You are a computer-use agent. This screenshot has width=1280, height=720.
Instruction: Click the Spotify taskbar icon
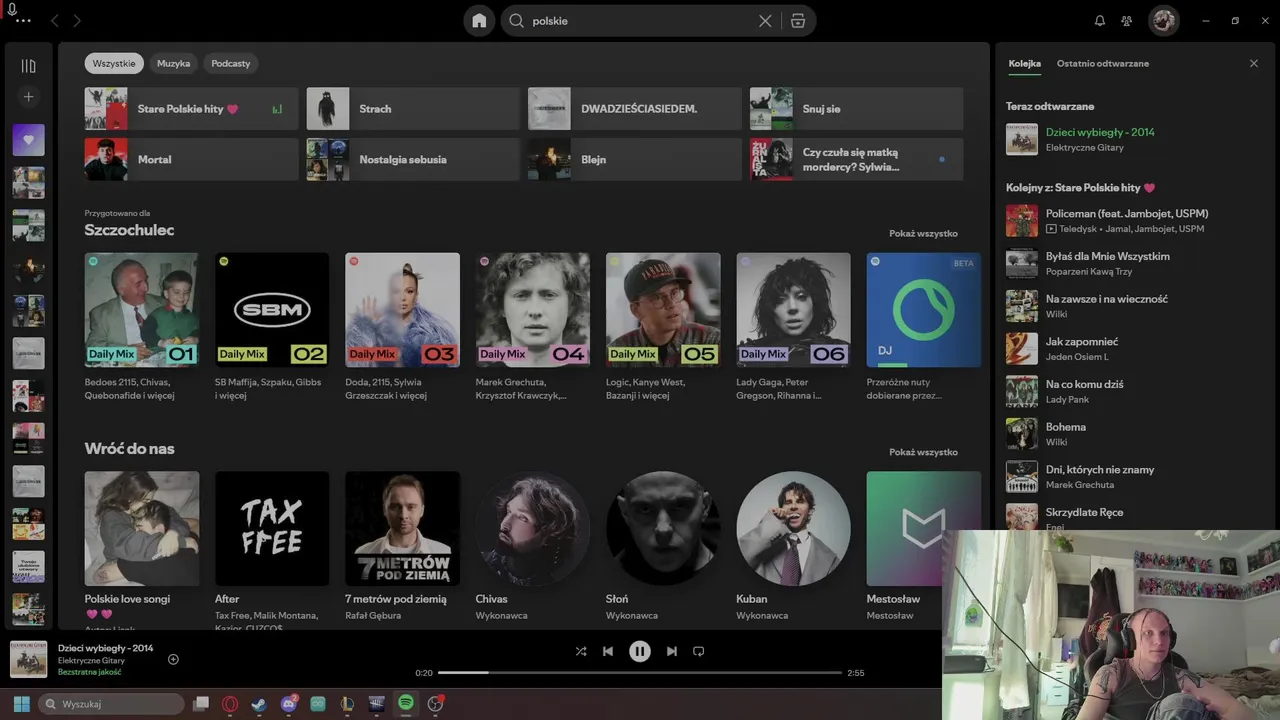point(406,704)
